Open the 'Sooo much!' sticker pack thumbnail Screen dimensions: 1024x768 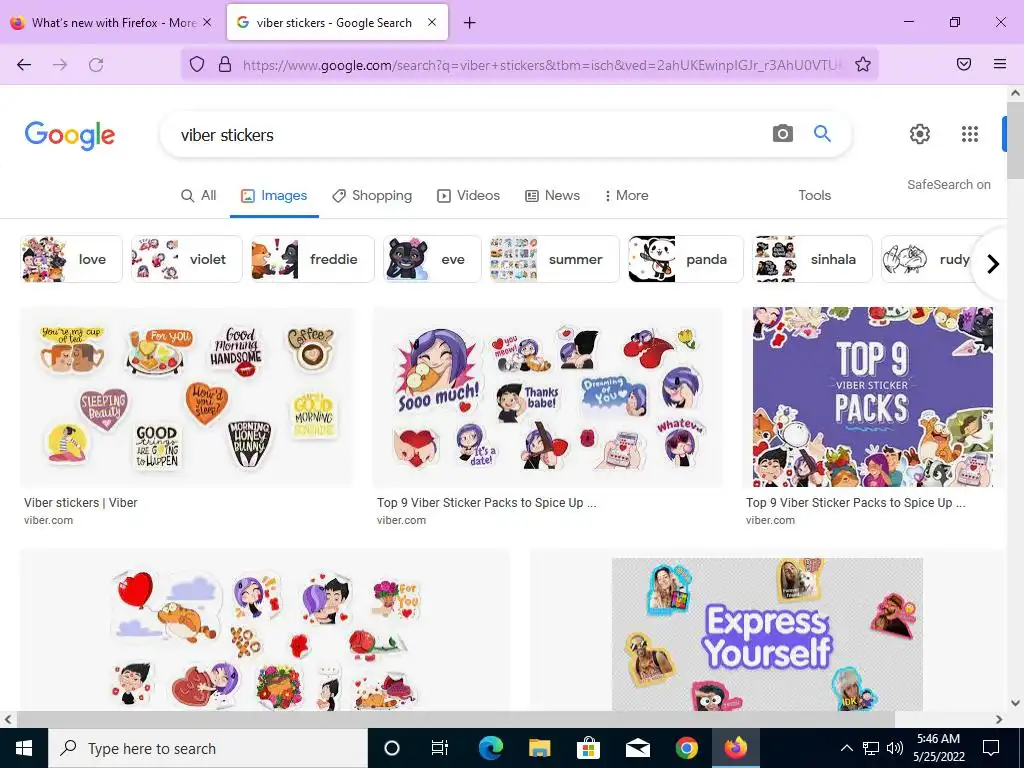(x=547, y=397)
